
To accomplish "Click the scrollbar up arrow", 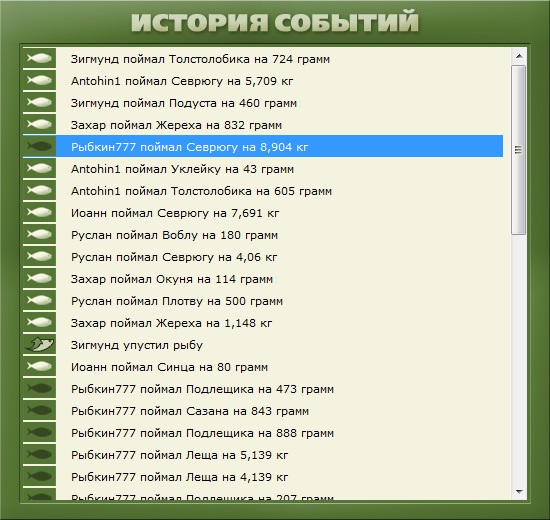I will pos(519,56).
